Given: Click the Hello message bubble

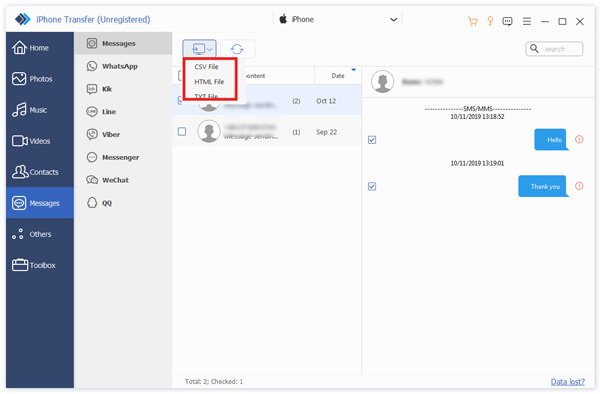Looking at the screenshot, I should click(x=551, y=140).
